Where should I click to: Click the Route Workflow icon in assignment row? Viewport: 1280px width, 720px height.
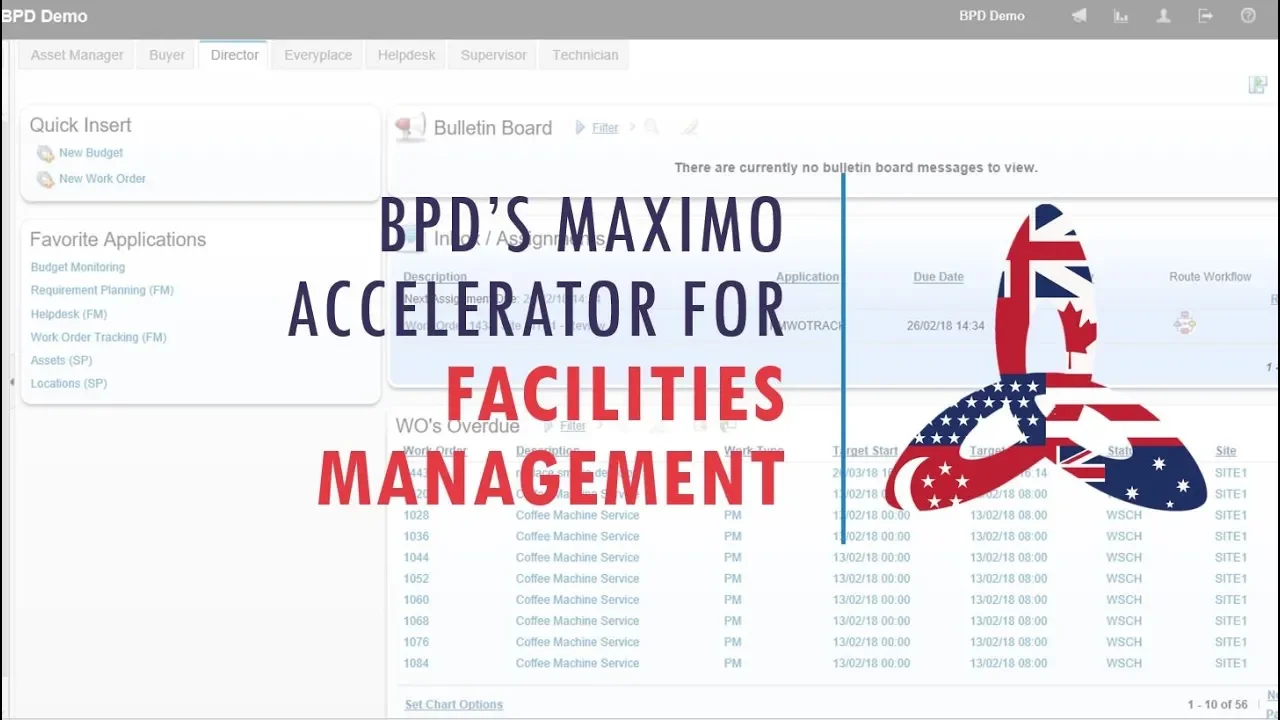(1185, 323)
